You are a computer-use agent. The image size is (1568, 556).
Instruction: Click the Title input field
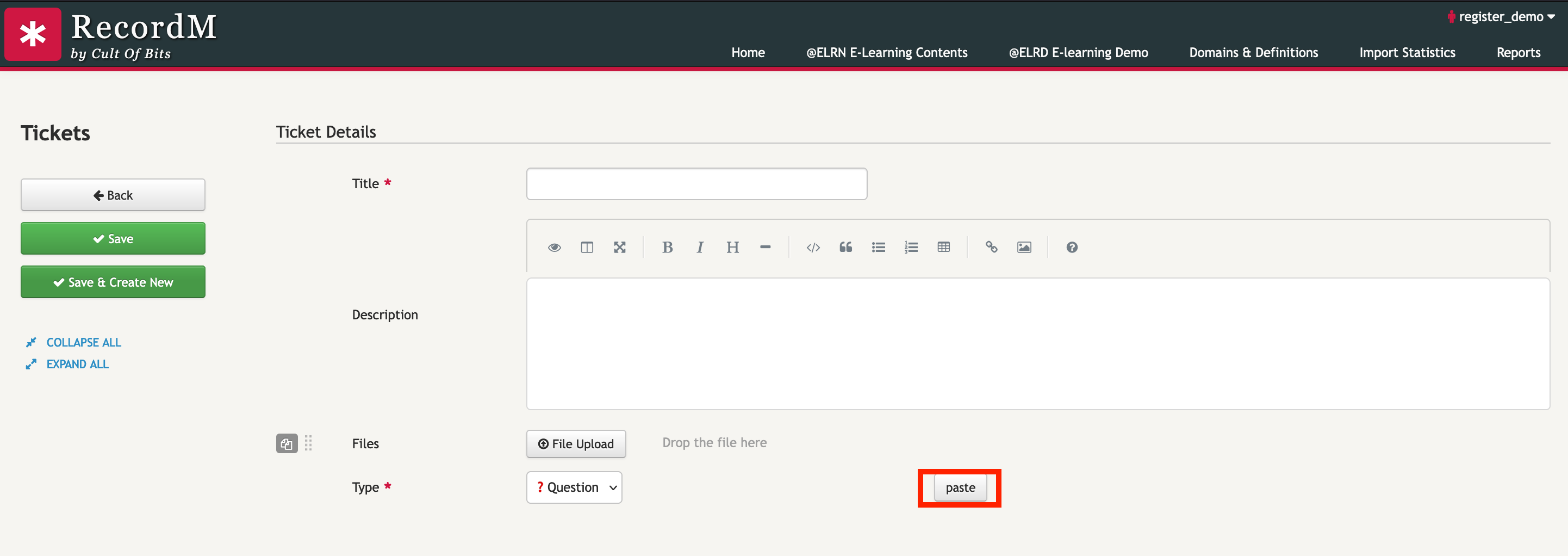[696, 184]
